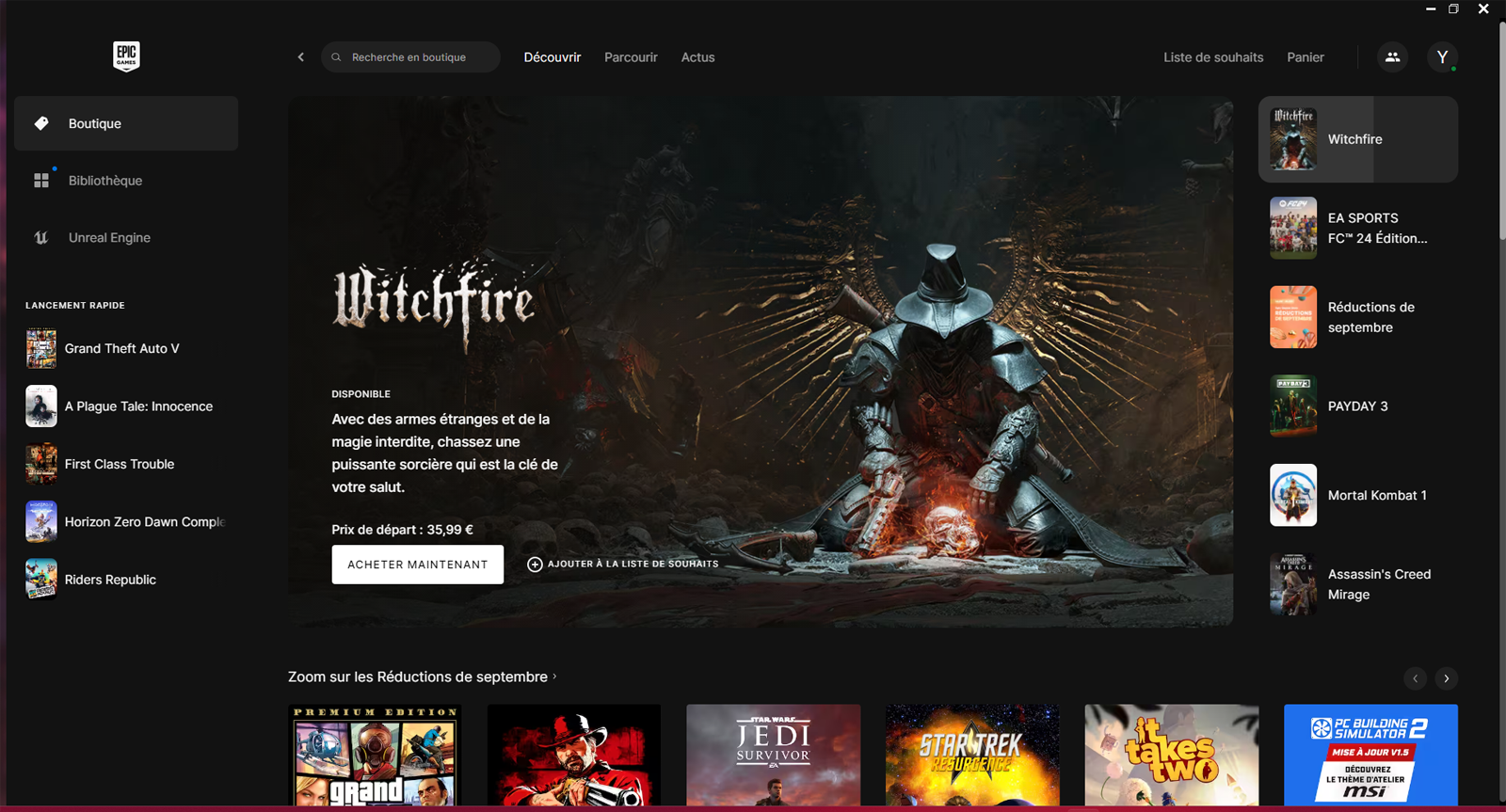Screen dimensions: 1506x812
Task: Switch to the Découvrir tab
Action: [553, 57]
